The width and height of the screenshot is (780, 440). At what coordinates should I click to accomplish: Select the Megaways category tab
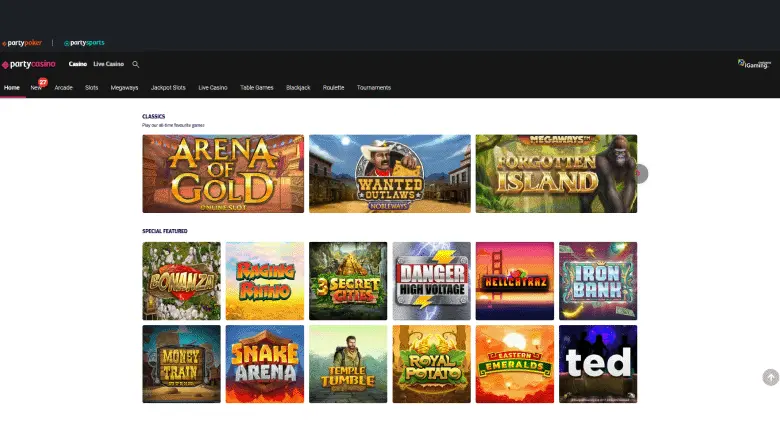pyautogui.click(x=125, y=88)
